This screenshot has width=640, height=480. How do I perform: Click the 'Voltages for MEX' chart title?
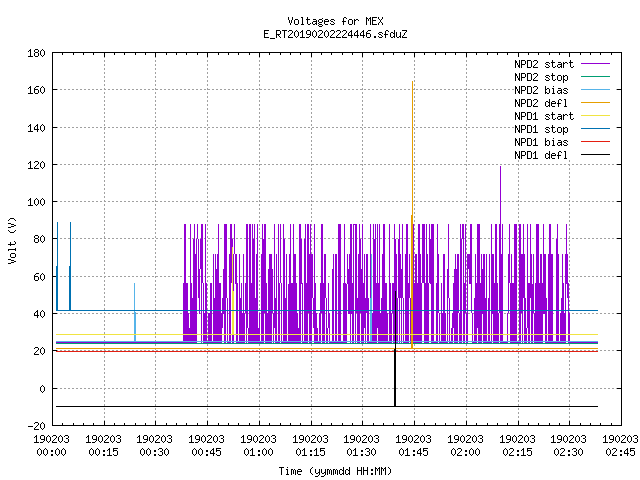click(x=335, y=21)
